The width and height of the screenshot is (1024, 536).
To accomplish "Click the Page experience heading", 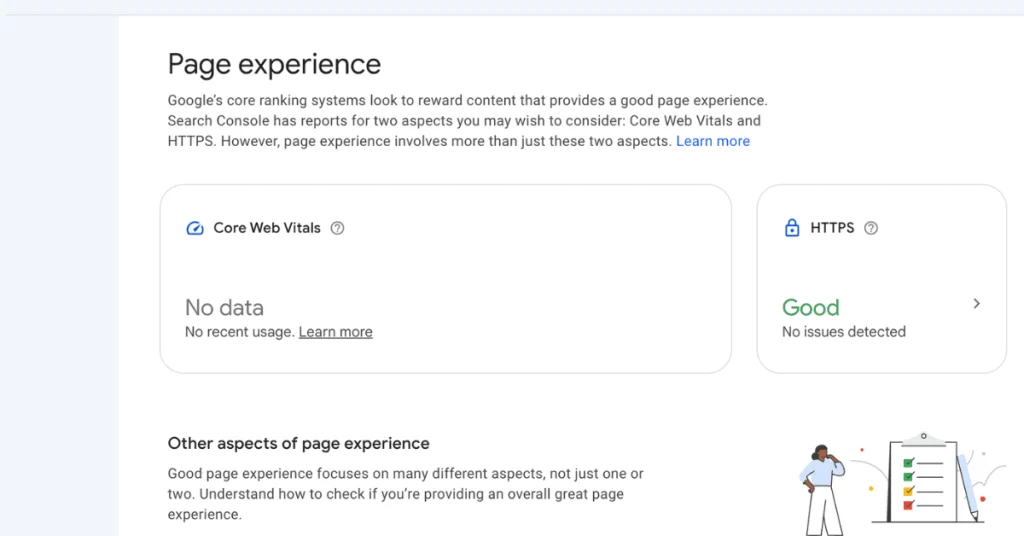I will [274, 64].
